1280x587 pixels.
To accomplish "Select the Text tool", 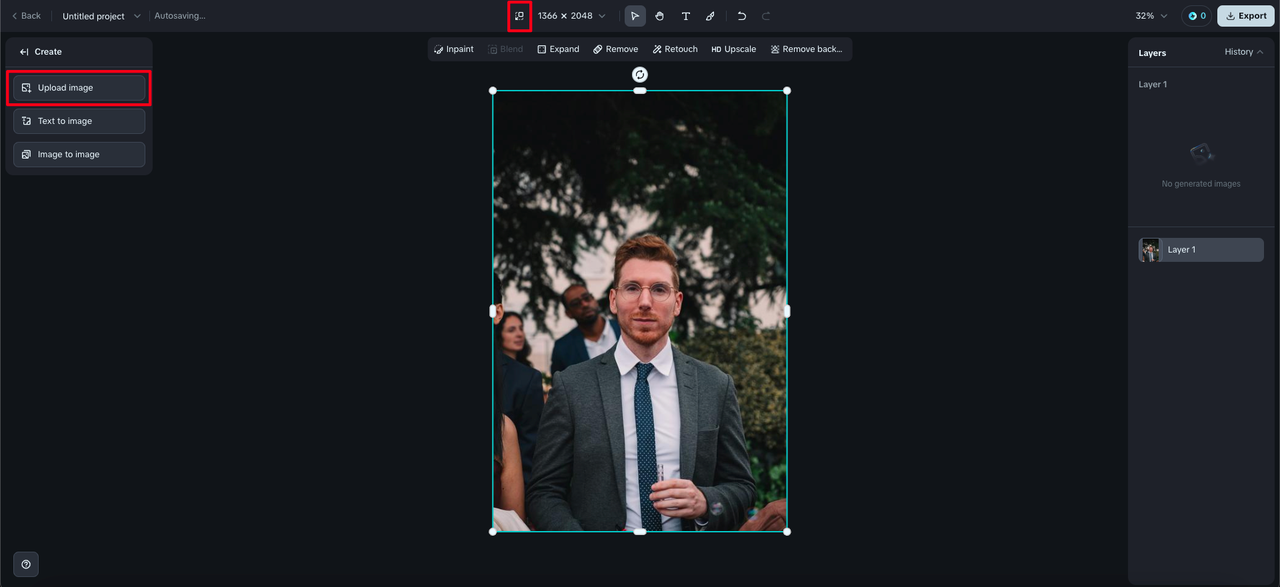I will [x=685, y=16].
